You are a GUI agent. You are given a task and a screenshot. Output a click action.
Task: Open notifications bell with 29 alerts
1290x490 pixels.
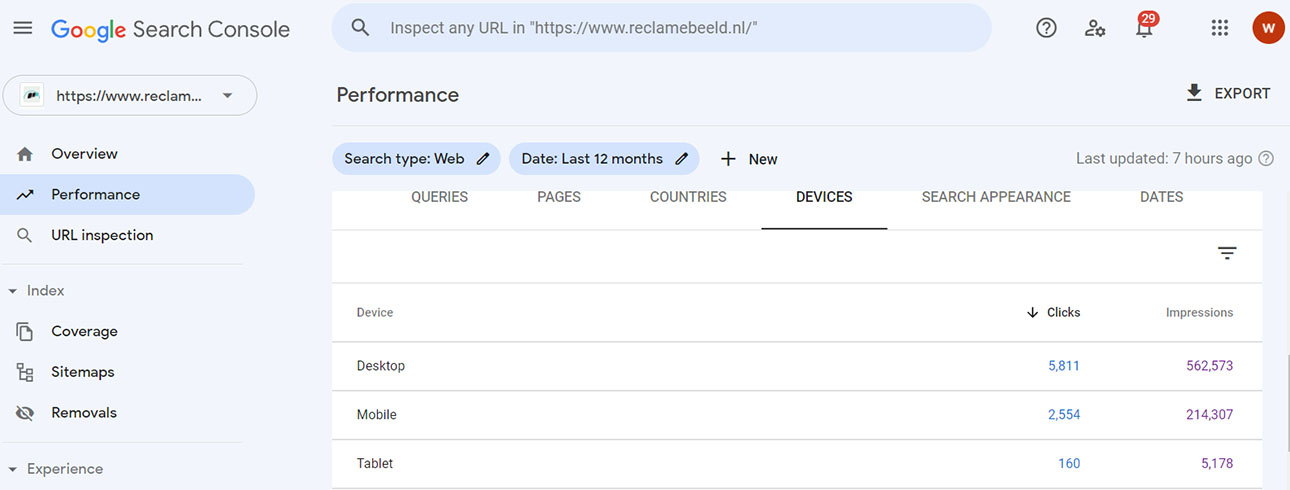[x=1144, y=28]
